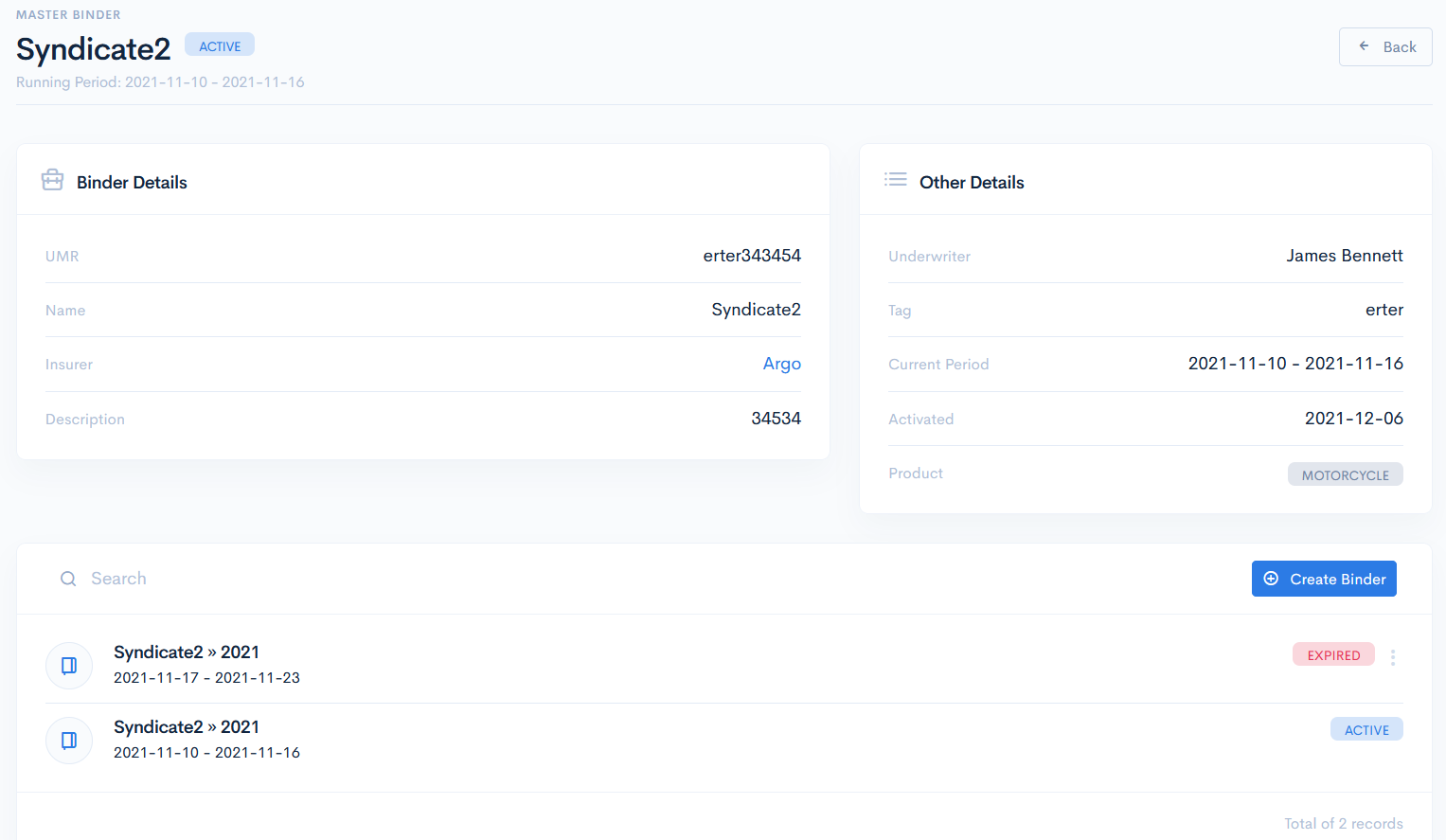Click the book icon of the expired binder

pos(69,666)
